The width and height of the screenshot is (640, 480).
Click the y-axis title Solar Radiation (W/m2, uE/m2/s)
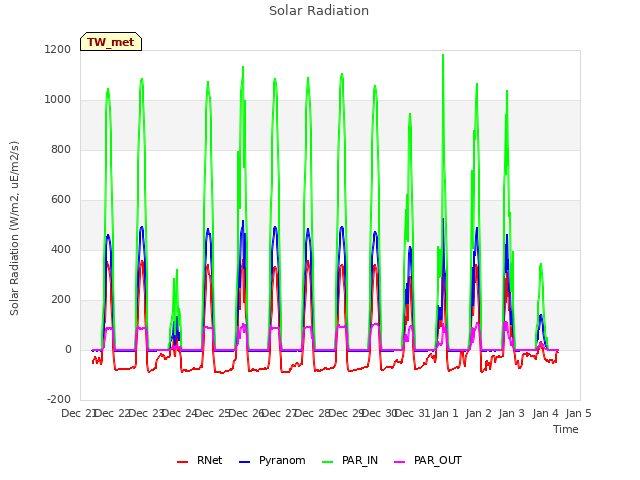14,228
